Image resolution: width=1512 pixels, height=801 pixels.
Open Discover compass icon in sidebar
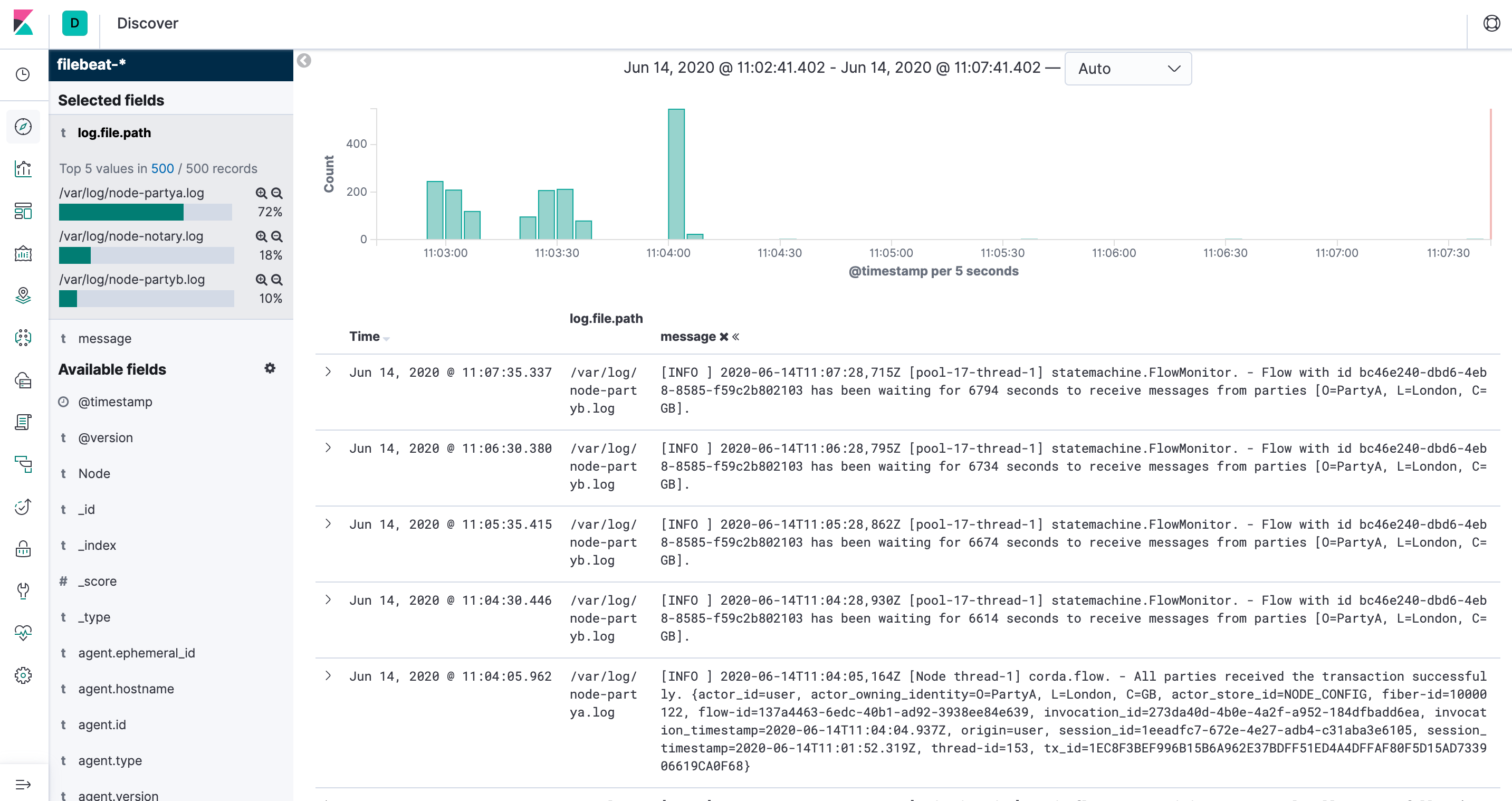click(23, 126)
